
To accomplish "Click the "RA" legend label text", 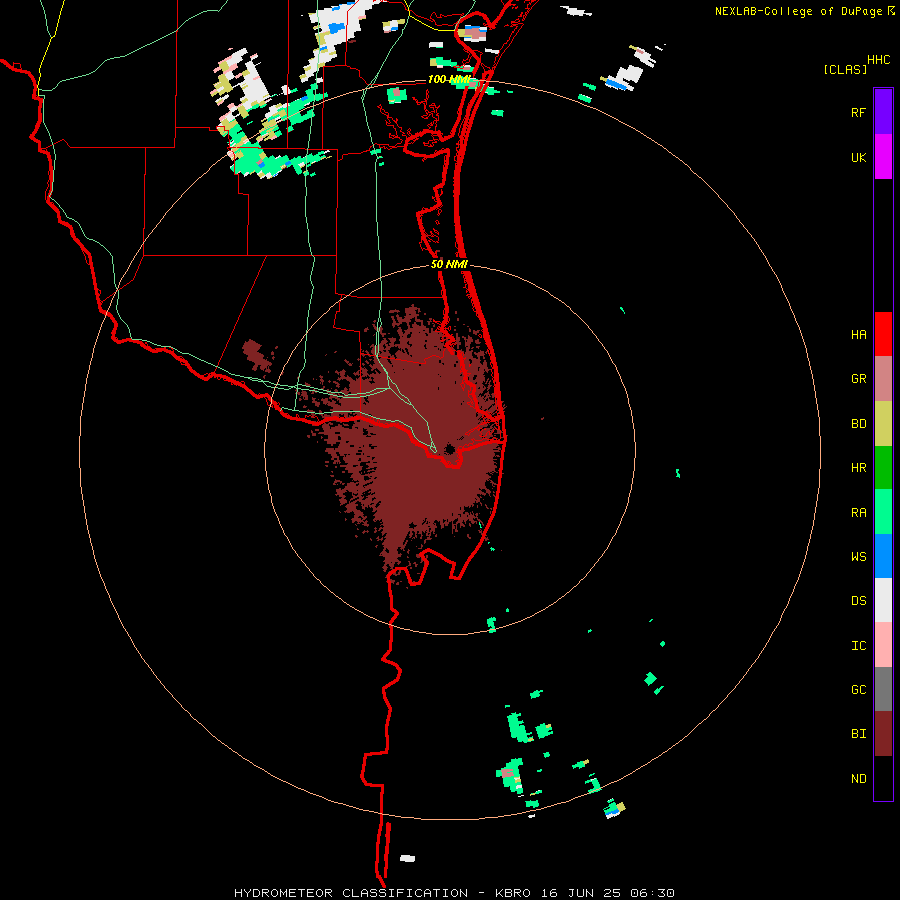I will click(x=858, y=513).
